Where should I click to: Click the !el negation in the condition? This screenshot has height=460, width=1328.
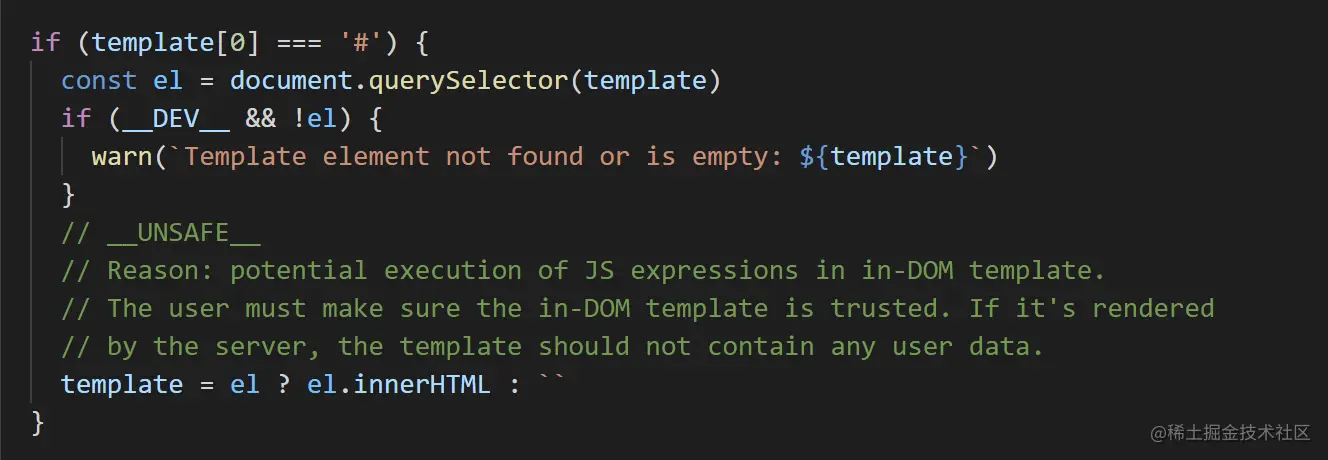coord(314,118)
